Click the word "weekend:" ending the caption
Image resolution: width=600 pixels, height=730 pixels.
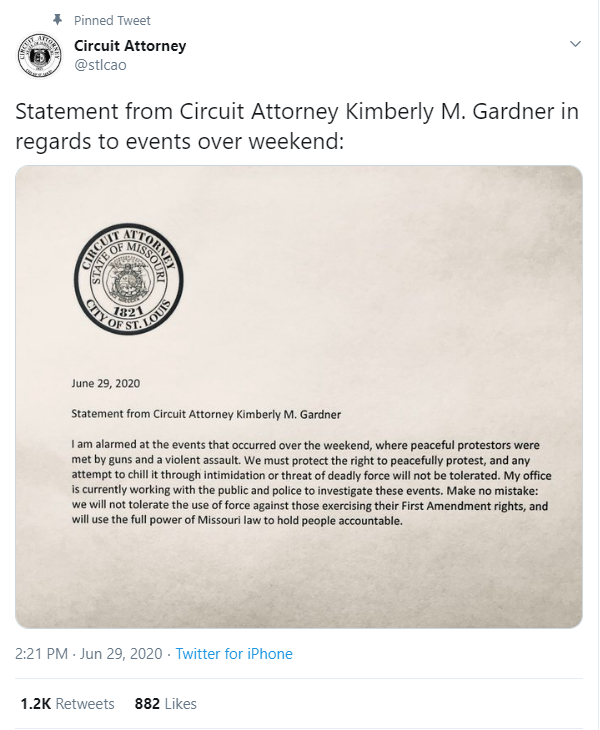[298, 141]
